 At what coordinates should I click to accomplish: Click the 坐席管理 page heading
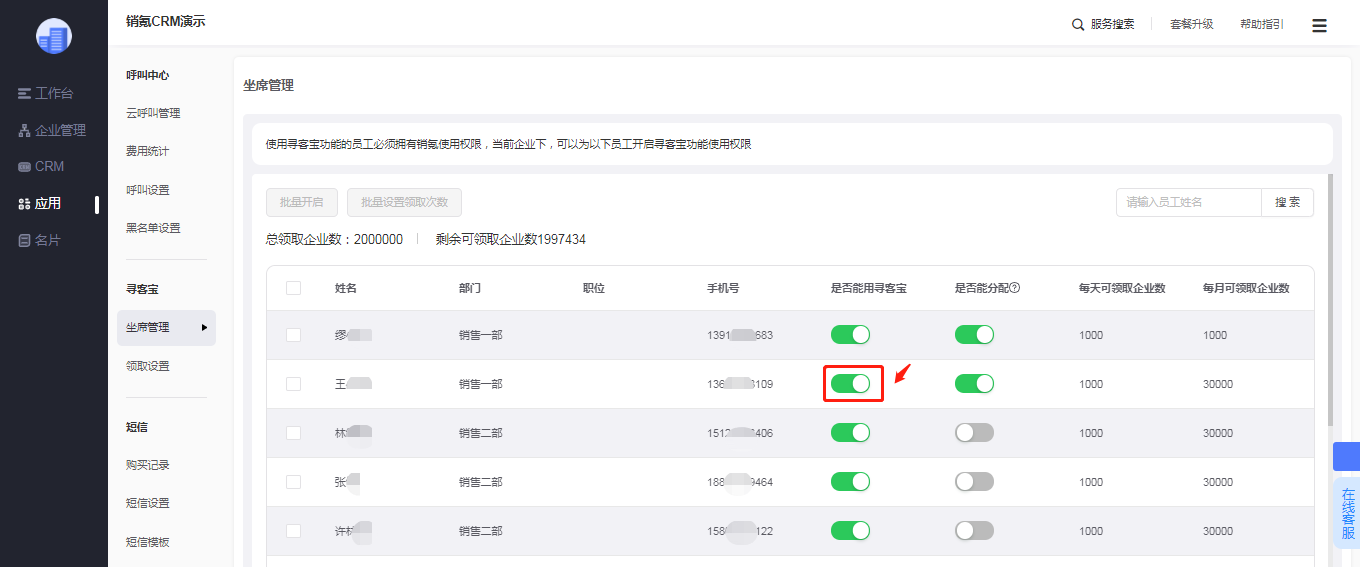coord(269,85)
